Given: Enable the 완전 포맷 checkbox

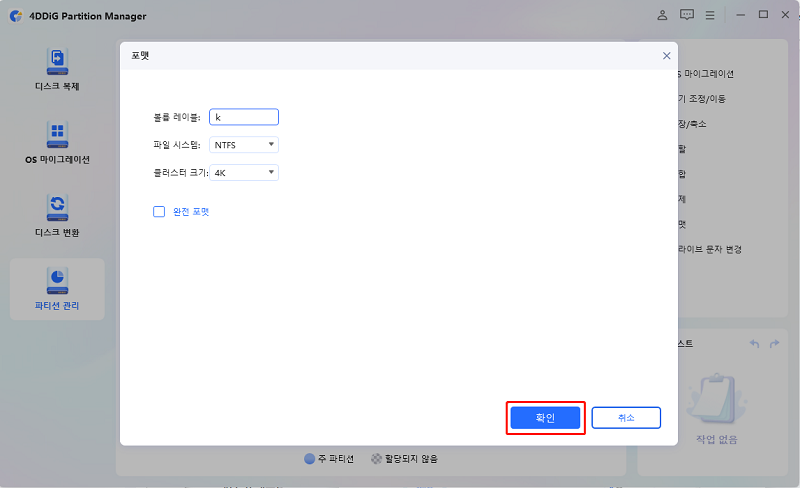Looking at the screenshot, I should (159, 211).
